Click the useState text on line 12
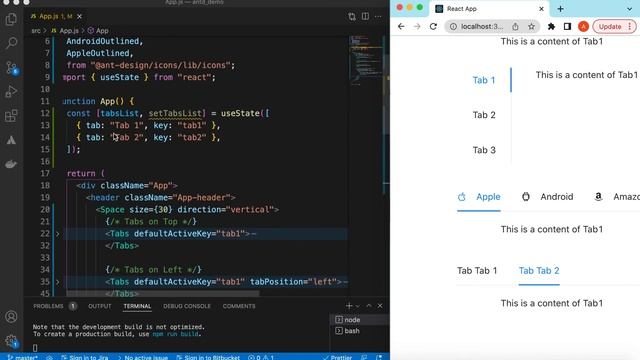 (240, 113)
